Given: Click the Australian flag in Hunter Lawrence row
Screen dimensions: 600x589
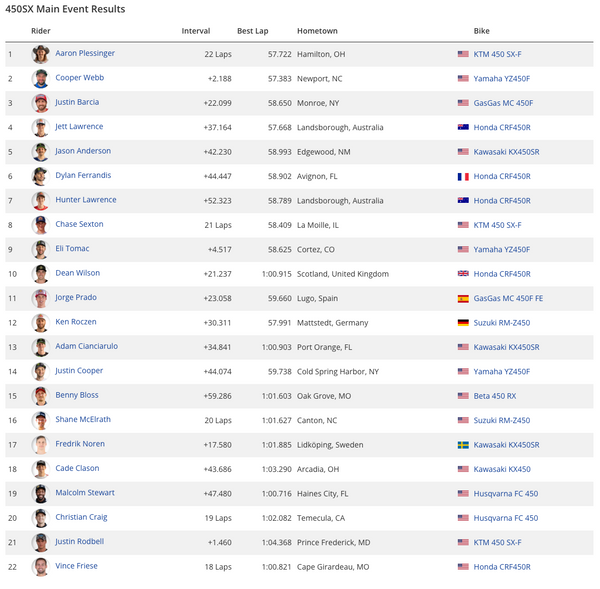Looking at the screenshot, I should pos(463,200).
